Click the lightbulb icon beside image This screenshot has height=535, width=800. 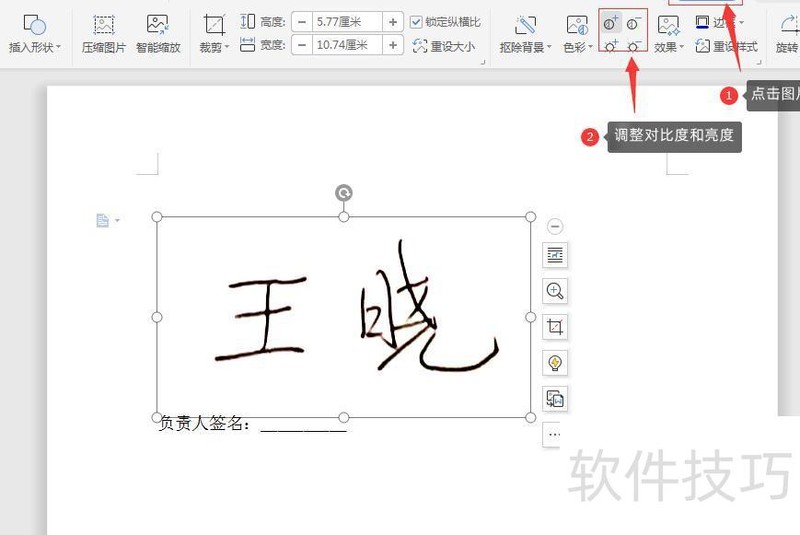(x=555, y=362)
